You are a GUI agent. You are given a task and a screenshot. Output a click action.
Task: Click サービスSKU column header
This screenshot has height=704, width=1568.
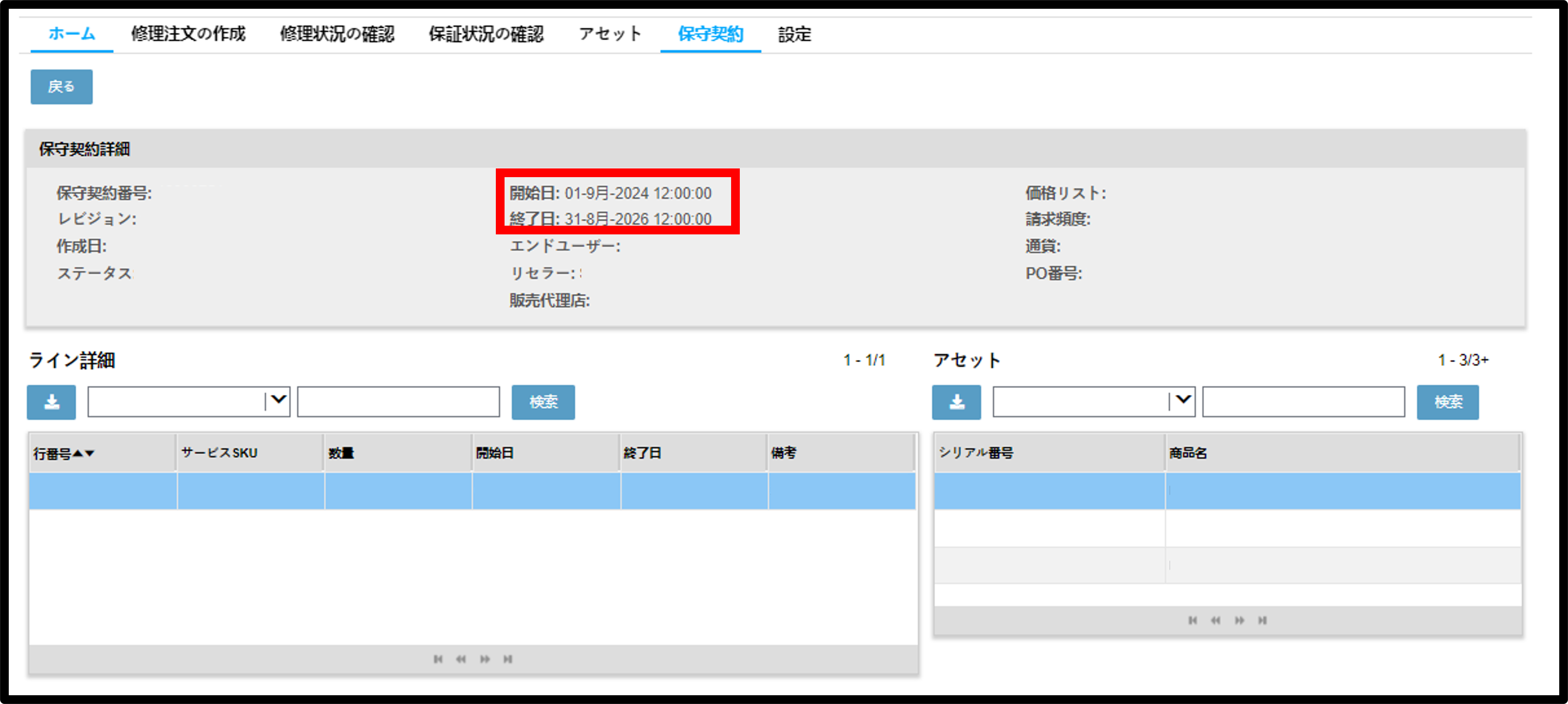(250, 453)
